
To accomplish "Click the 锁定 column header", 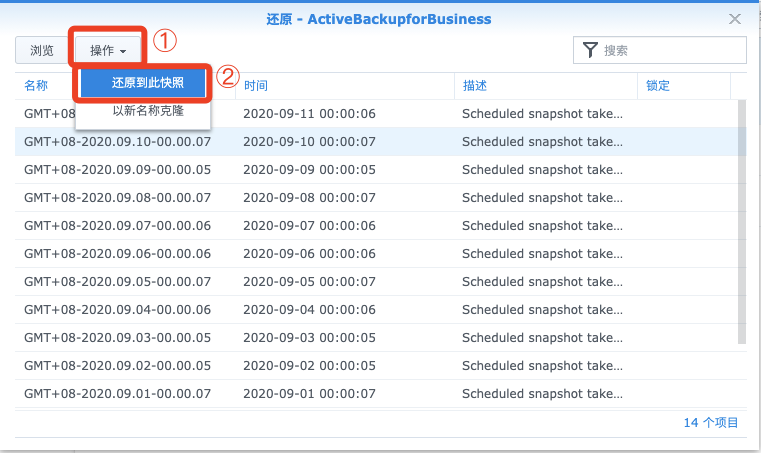I will pos(658,85).
